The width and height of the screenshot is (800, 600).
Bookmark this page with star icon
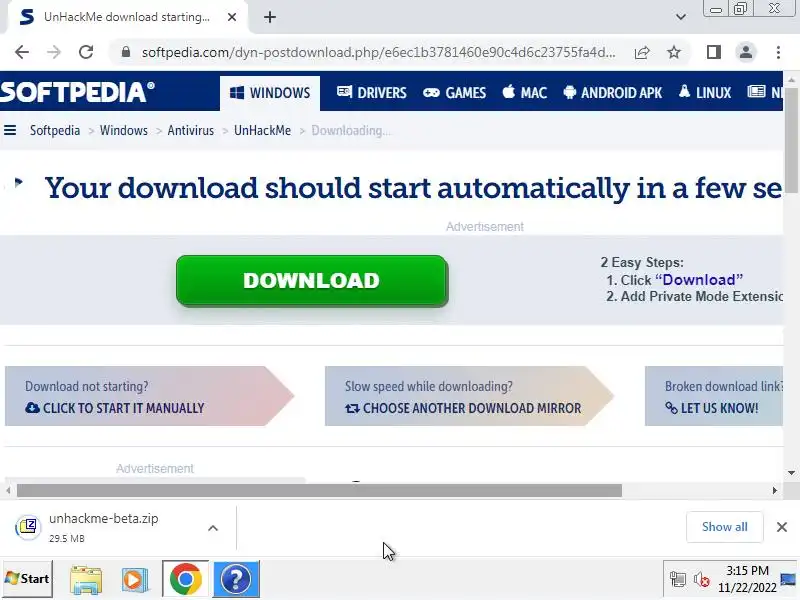(674, 52)
